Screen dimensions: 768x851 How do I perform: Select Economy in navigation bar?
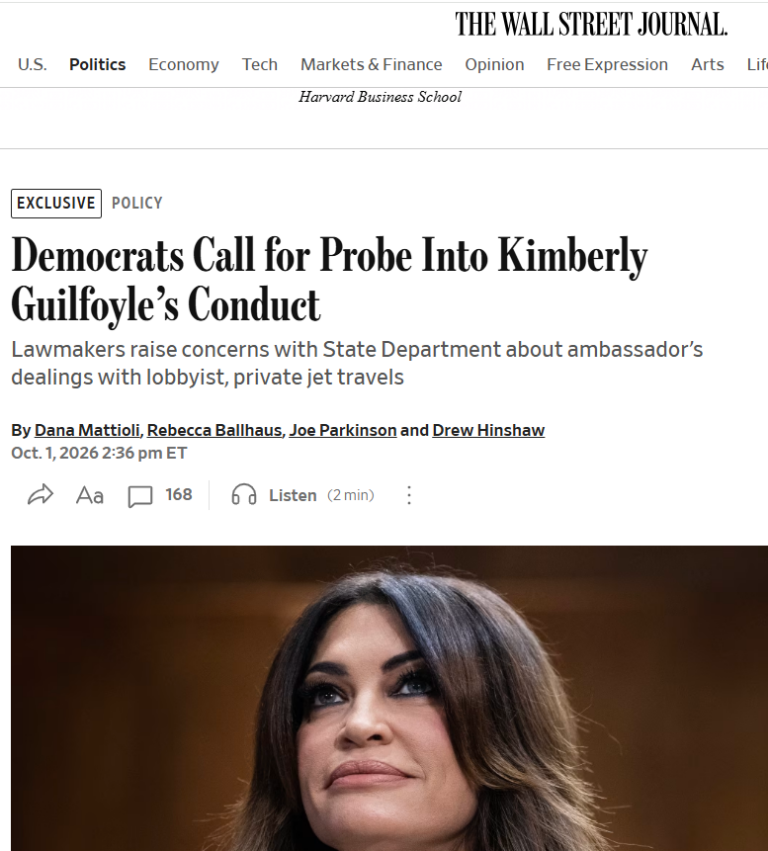click(x=183, y=65)
